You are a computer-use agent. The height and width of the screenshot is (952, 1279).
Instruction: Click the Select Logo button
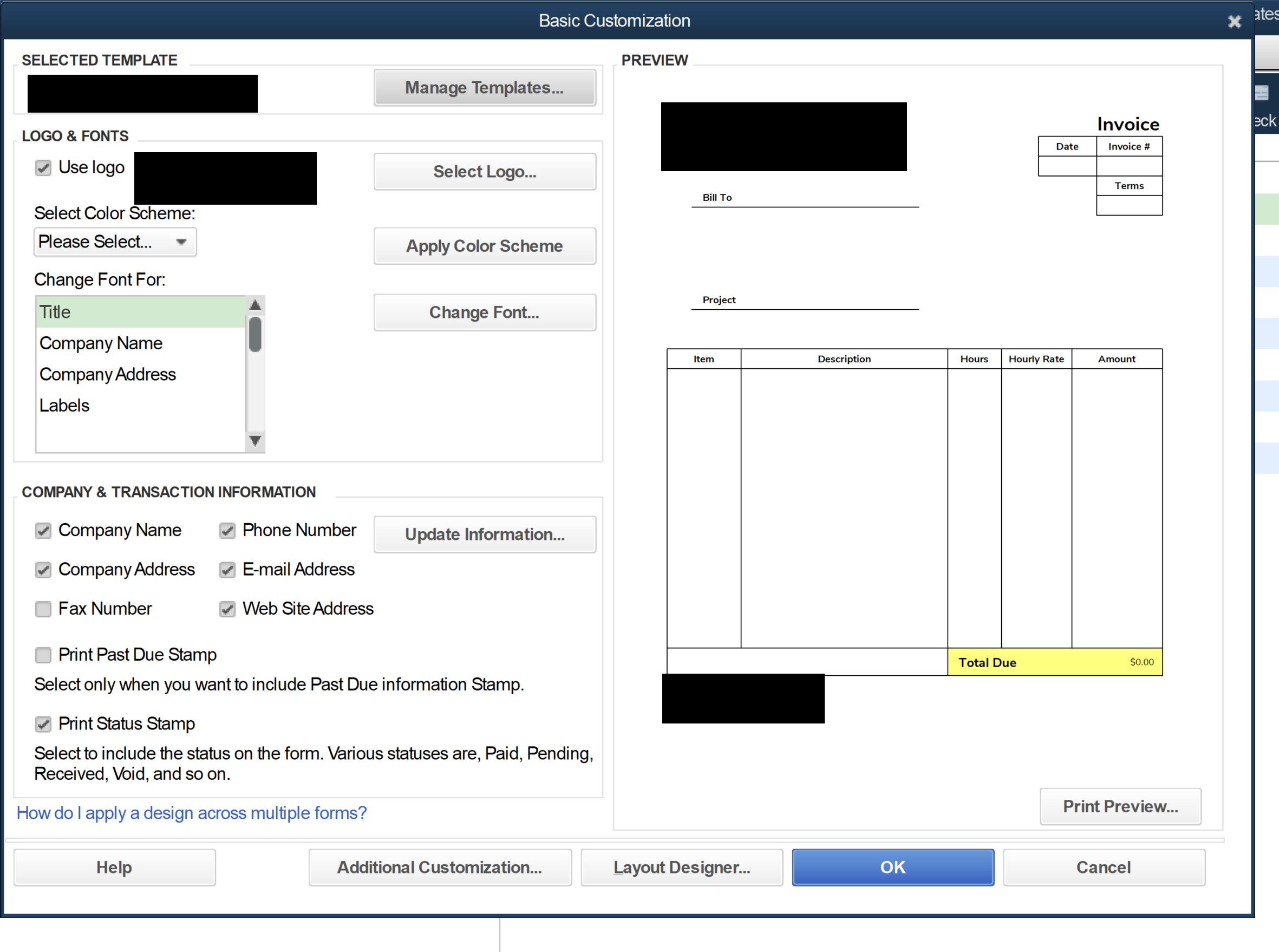pos(485,171)
